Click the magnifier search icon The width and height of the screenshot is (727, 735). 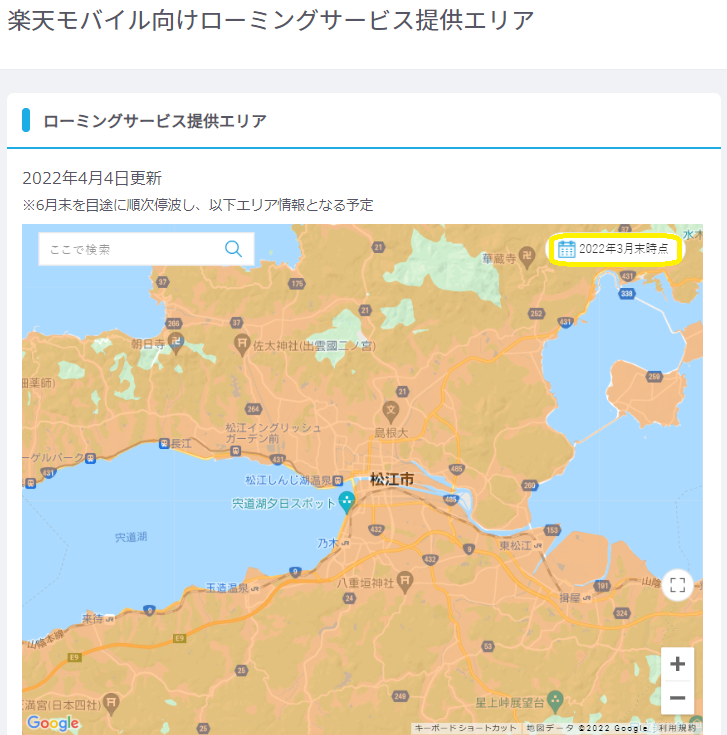pos(233,248)
